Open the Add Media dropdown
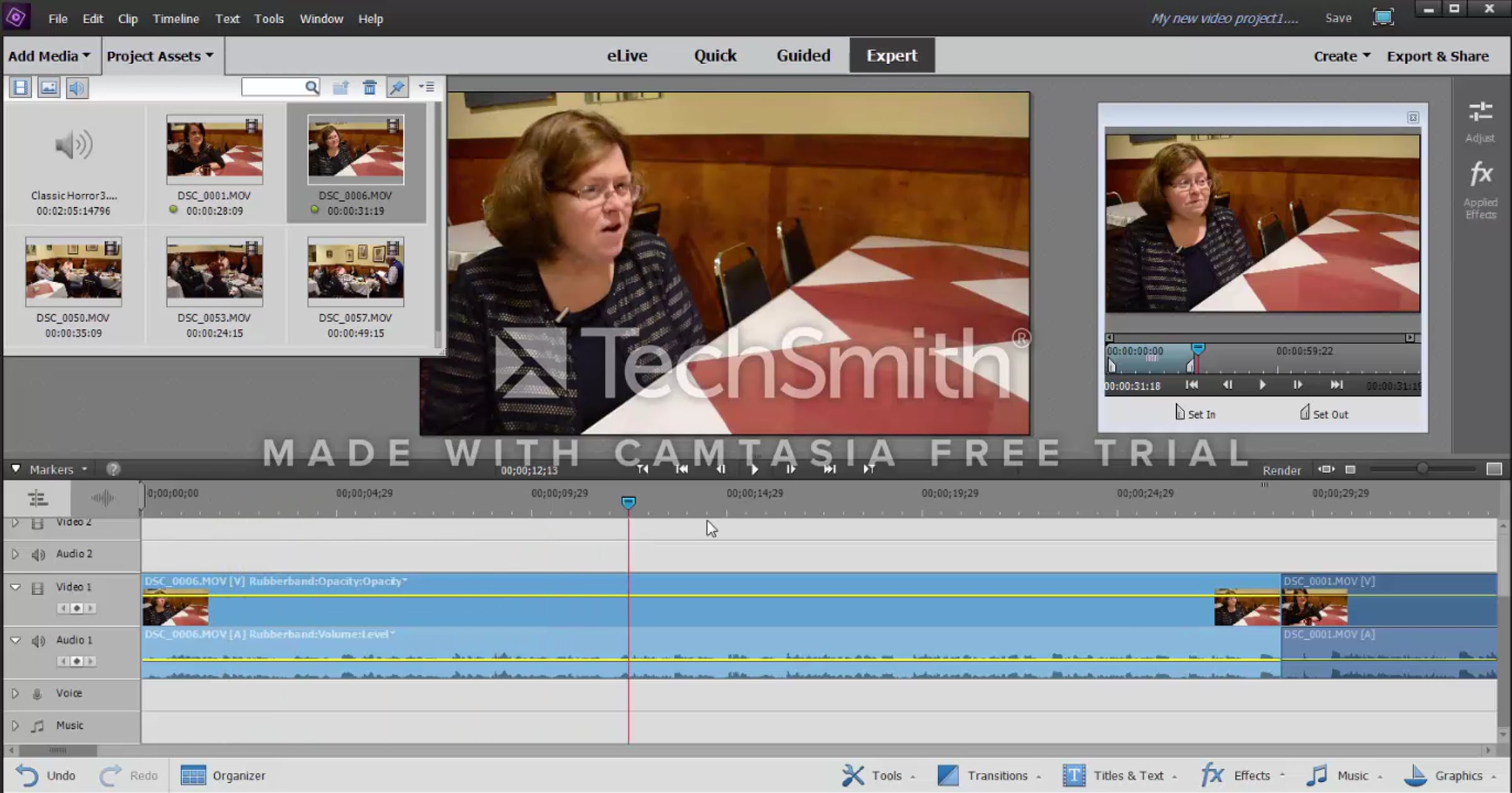 pyautogui.click(x=49, y=56)
